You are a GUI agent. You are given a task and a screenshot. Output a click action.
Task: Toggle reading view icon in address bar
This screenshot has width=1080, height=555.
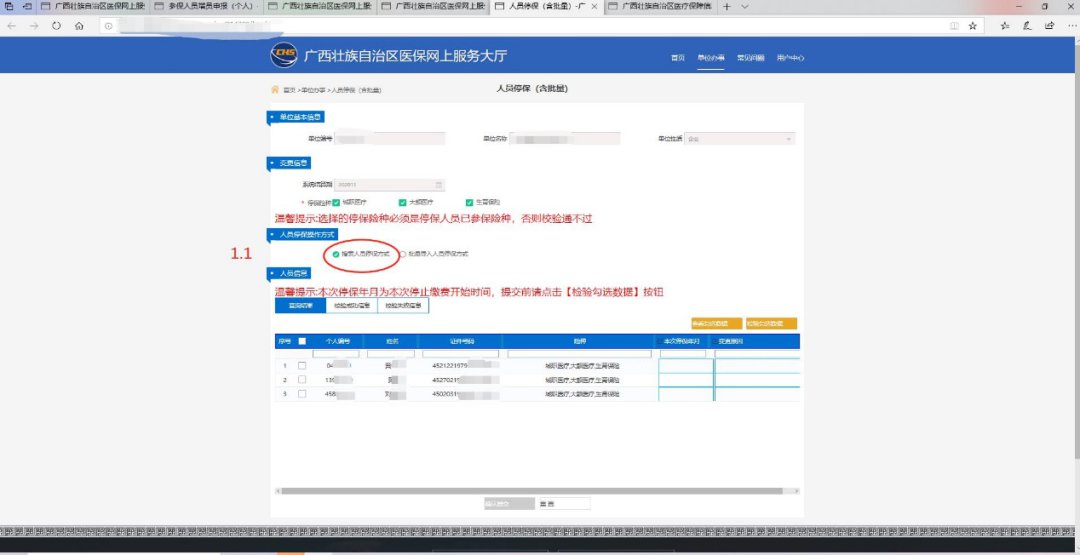tap(954, 25)
